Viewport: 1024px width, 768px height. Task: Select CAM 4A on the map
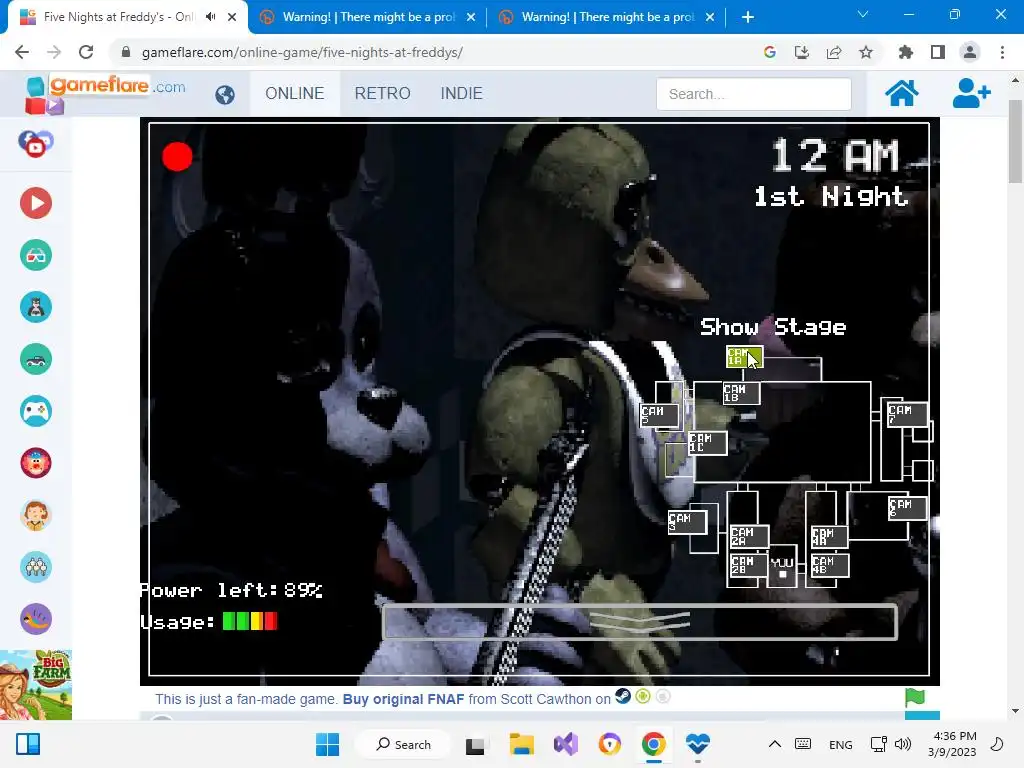pyautogui.click(x=829, y=537)
